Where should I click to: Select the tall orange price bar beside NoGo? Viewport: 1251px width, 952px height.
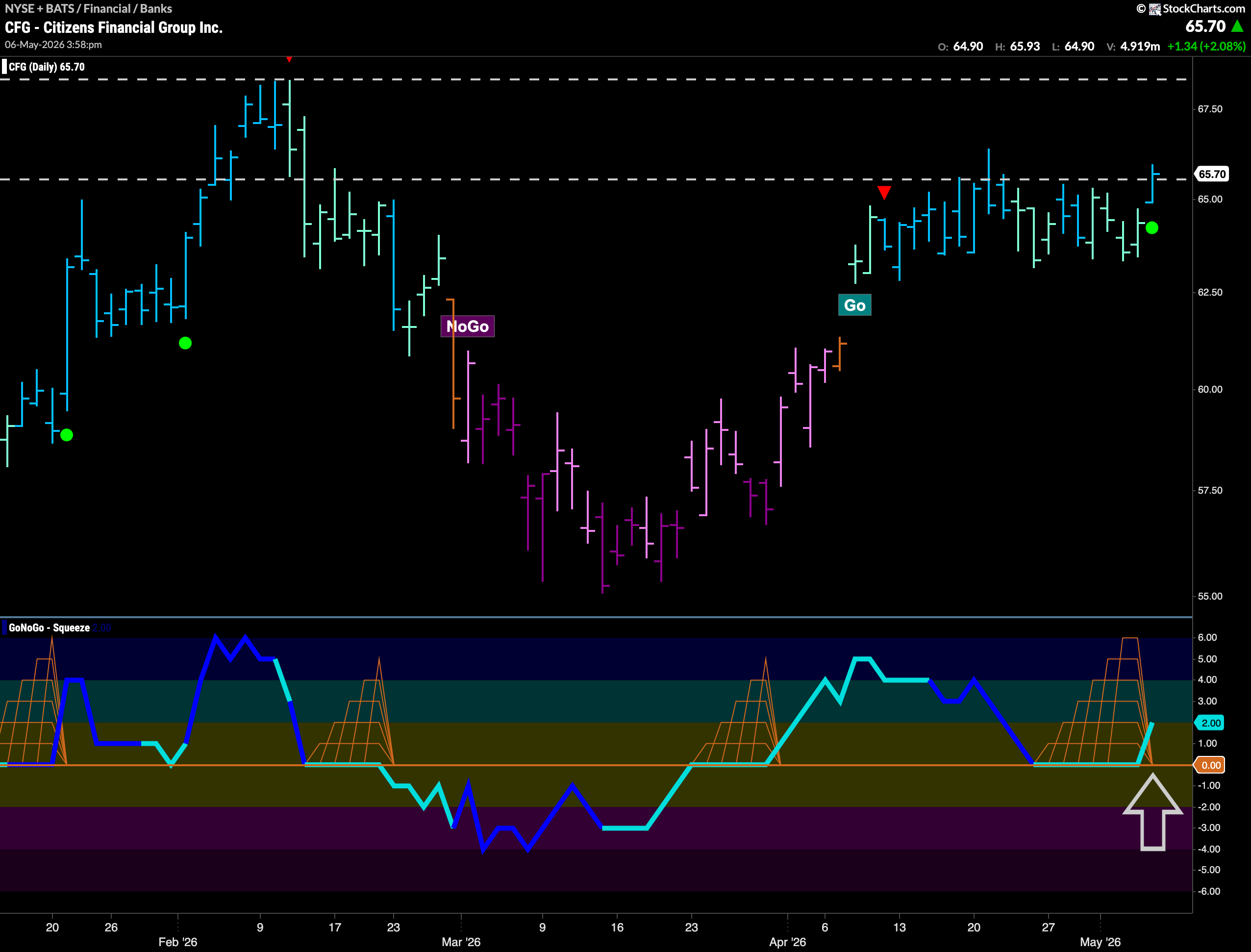click(x=453, y=363)
